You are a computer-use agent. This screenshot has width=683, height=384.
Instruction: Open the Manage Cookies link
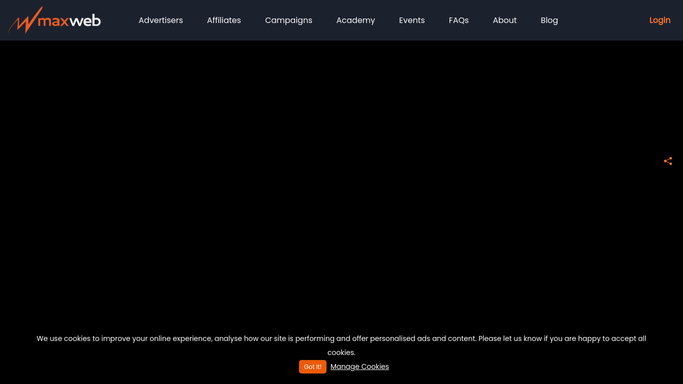click(x=359, y=367)
